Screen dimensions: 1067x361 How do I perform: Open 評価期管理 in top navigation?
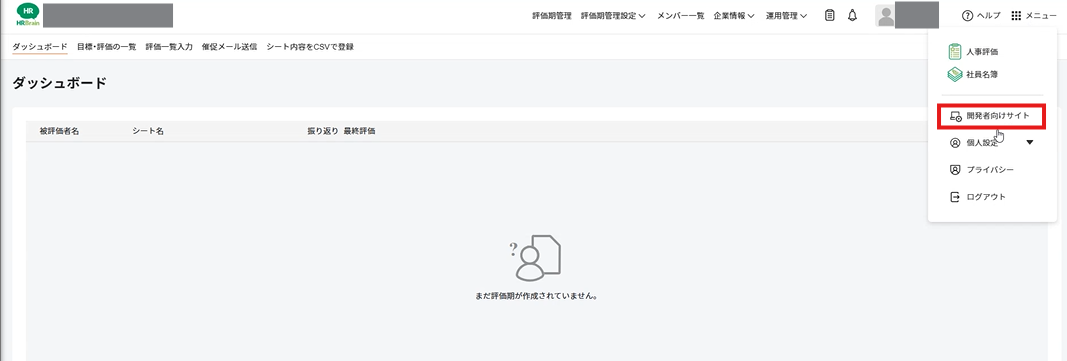tap(552, 16)
